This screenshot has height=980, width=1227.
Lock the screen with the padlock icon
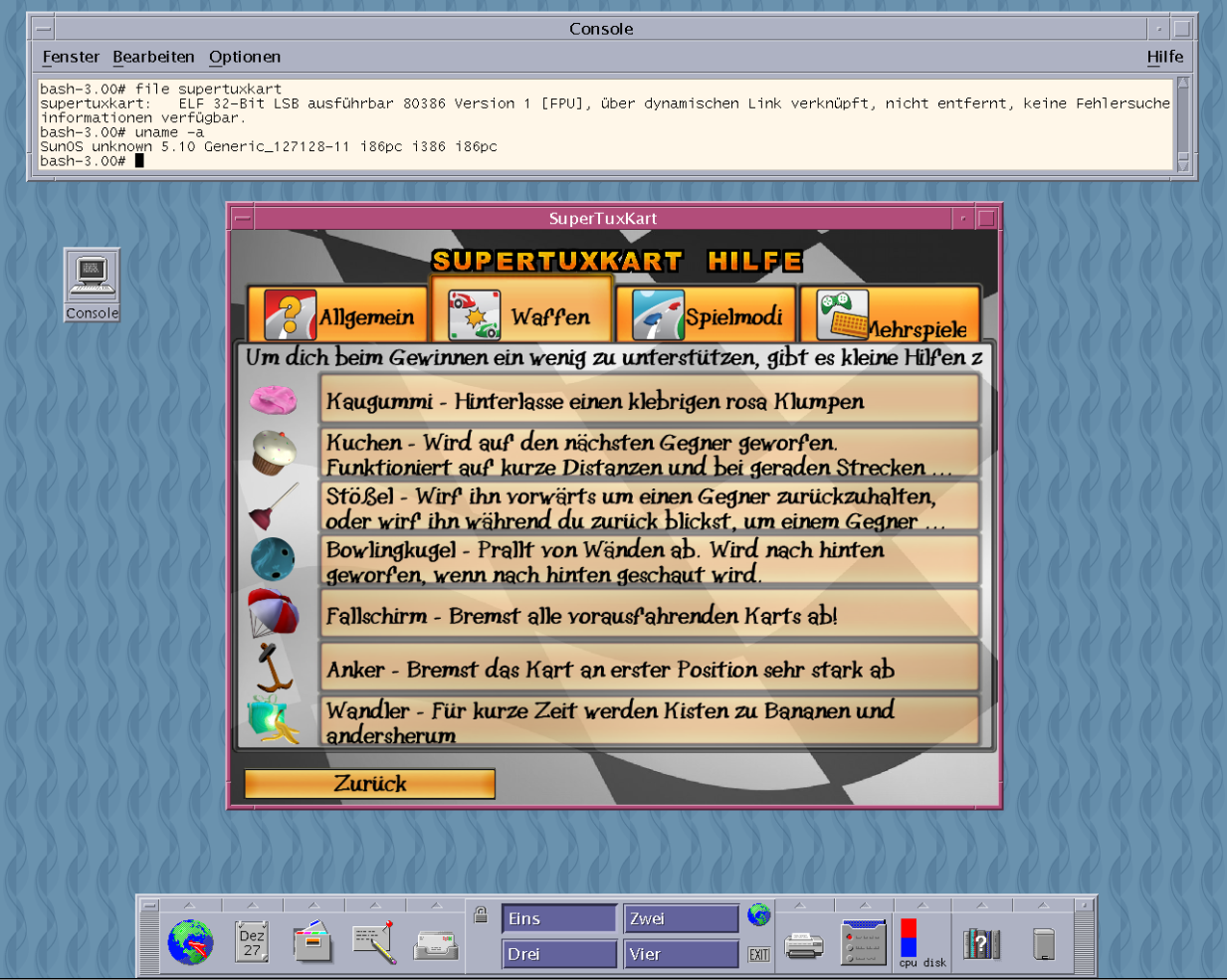[x=481, y=914]
